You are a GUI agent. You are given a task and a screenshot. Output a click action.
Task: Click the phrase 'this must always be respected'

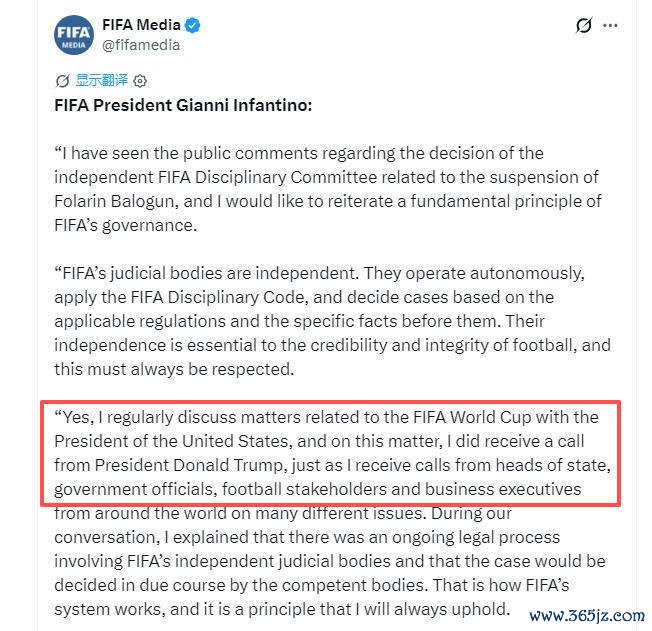pyautogui.click(x=172, y=369)
